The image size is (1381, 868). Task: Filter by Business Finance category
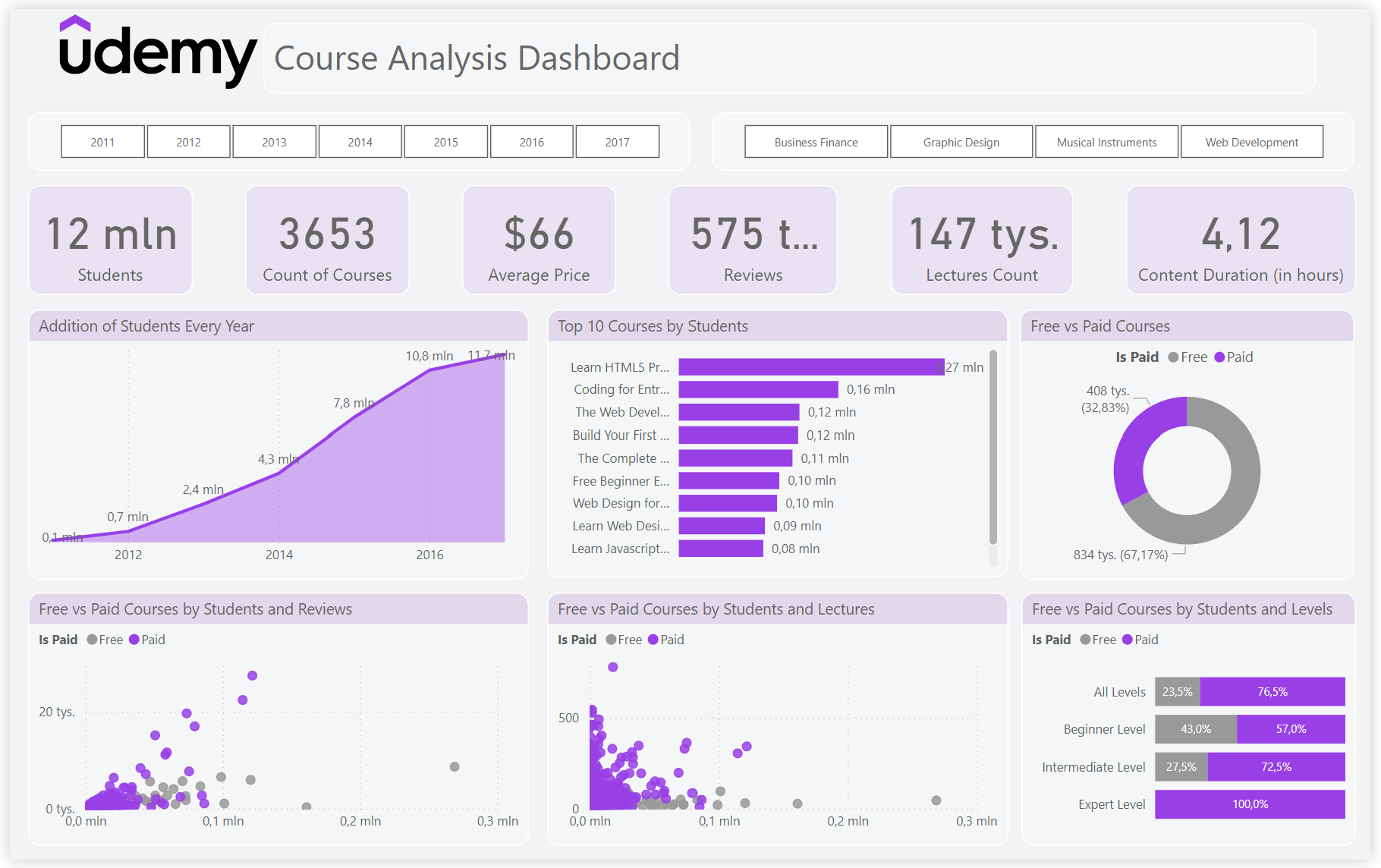[x=816, y=142]
